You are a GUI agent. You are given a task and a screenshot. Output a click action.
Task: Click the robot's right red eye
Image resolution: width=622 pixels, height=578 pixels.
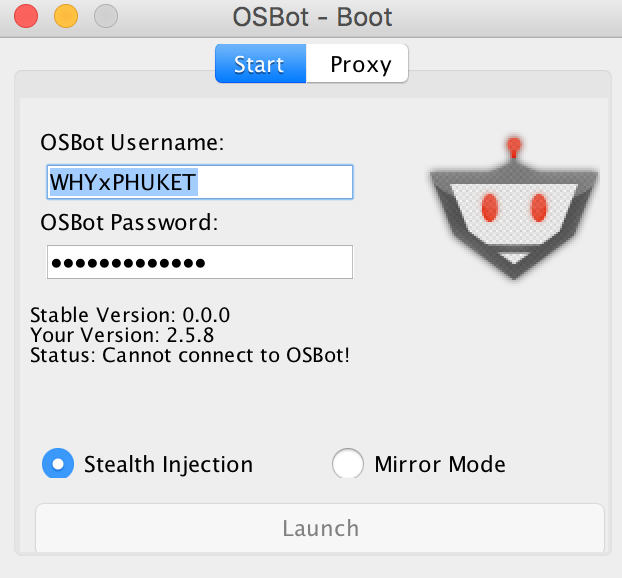pyautogui.click(x=539, y=208)
